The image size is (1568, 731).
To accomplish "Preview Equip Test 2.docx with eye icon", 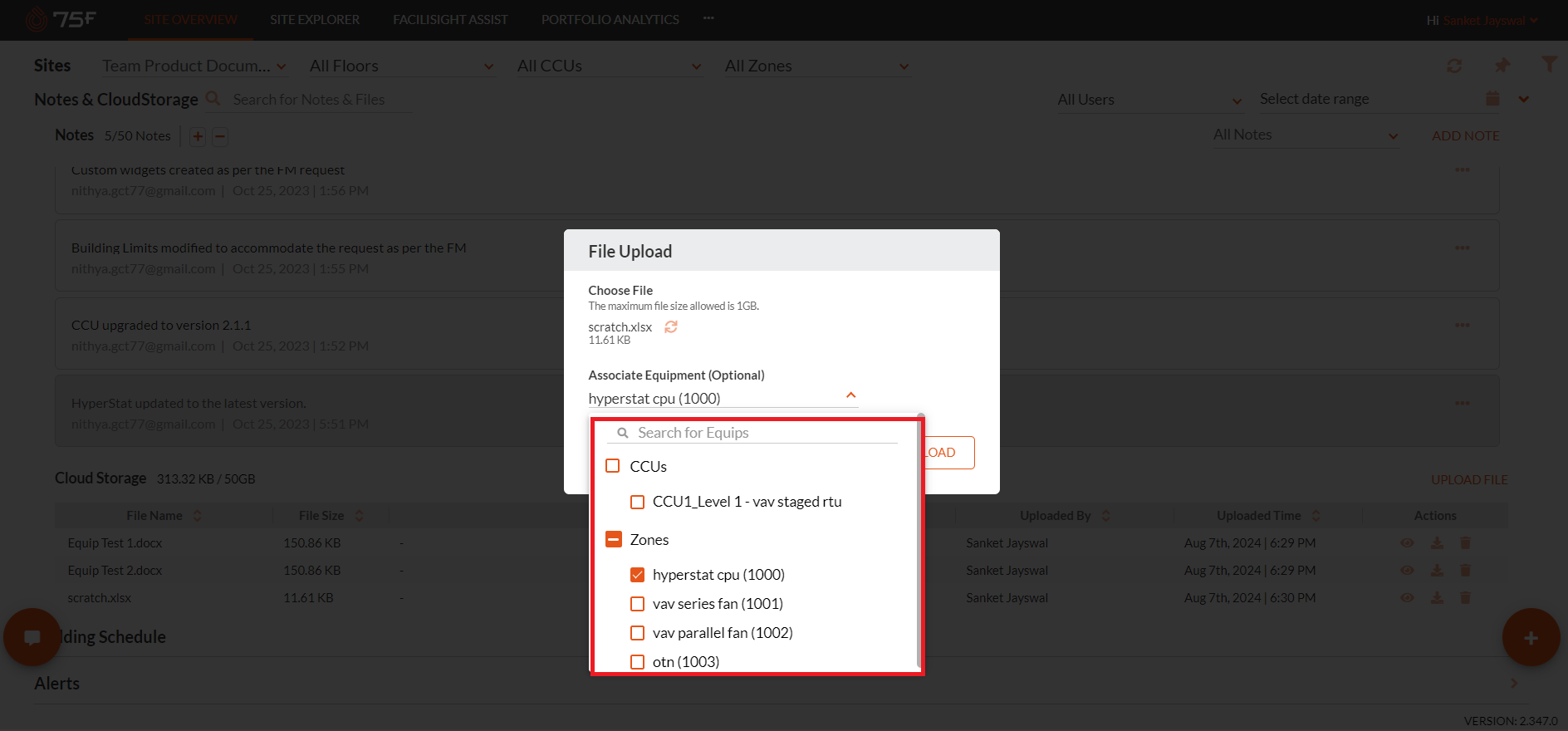I will pyautogui.click(x=1407, y=570).
